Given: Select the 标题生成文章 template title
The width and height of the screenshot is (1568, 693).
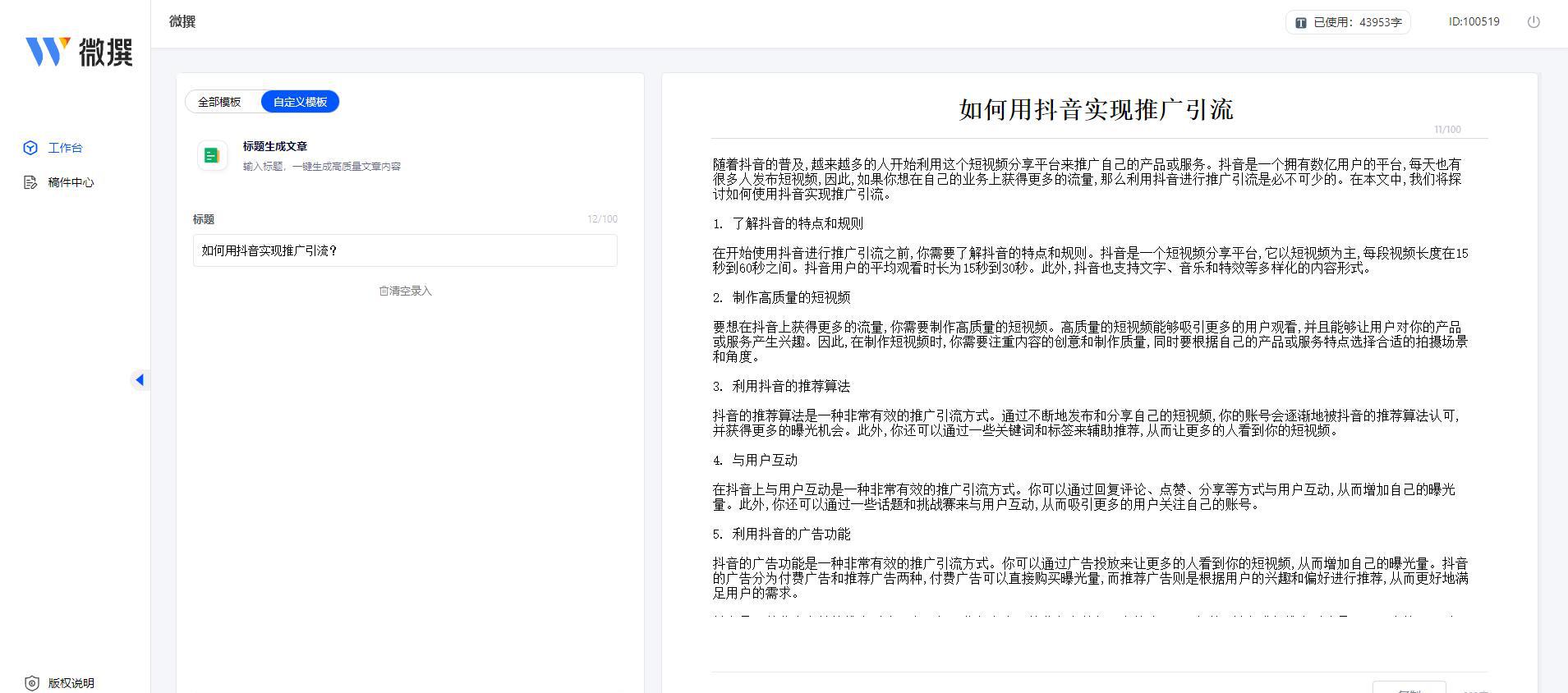Looking at the screenshot, I should (x=274, y=146).
